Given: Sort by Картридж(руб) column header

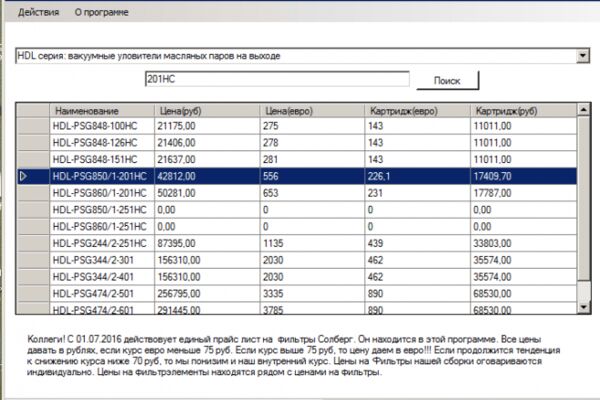Looking at the screenshot, I should (x=523, y=111).
